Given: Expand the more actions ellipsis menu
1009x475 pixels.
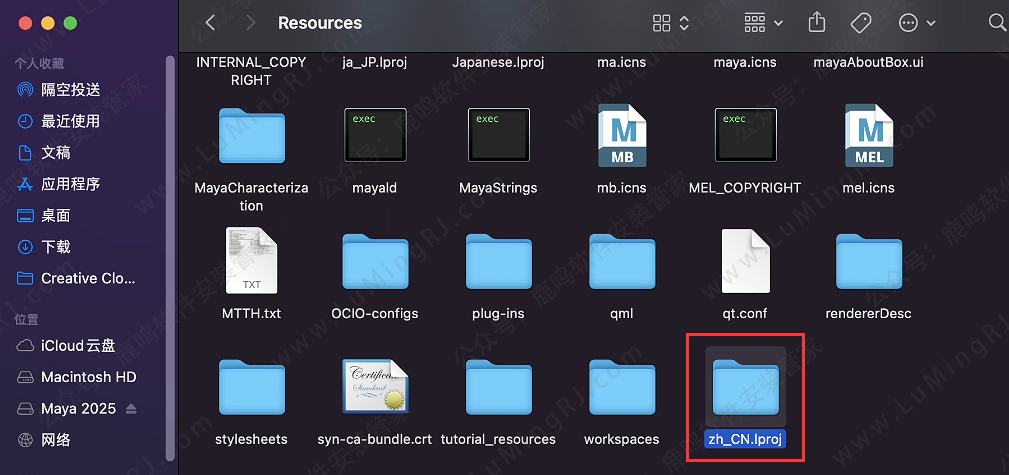Looking at the screenshot, I should point(917,22).
